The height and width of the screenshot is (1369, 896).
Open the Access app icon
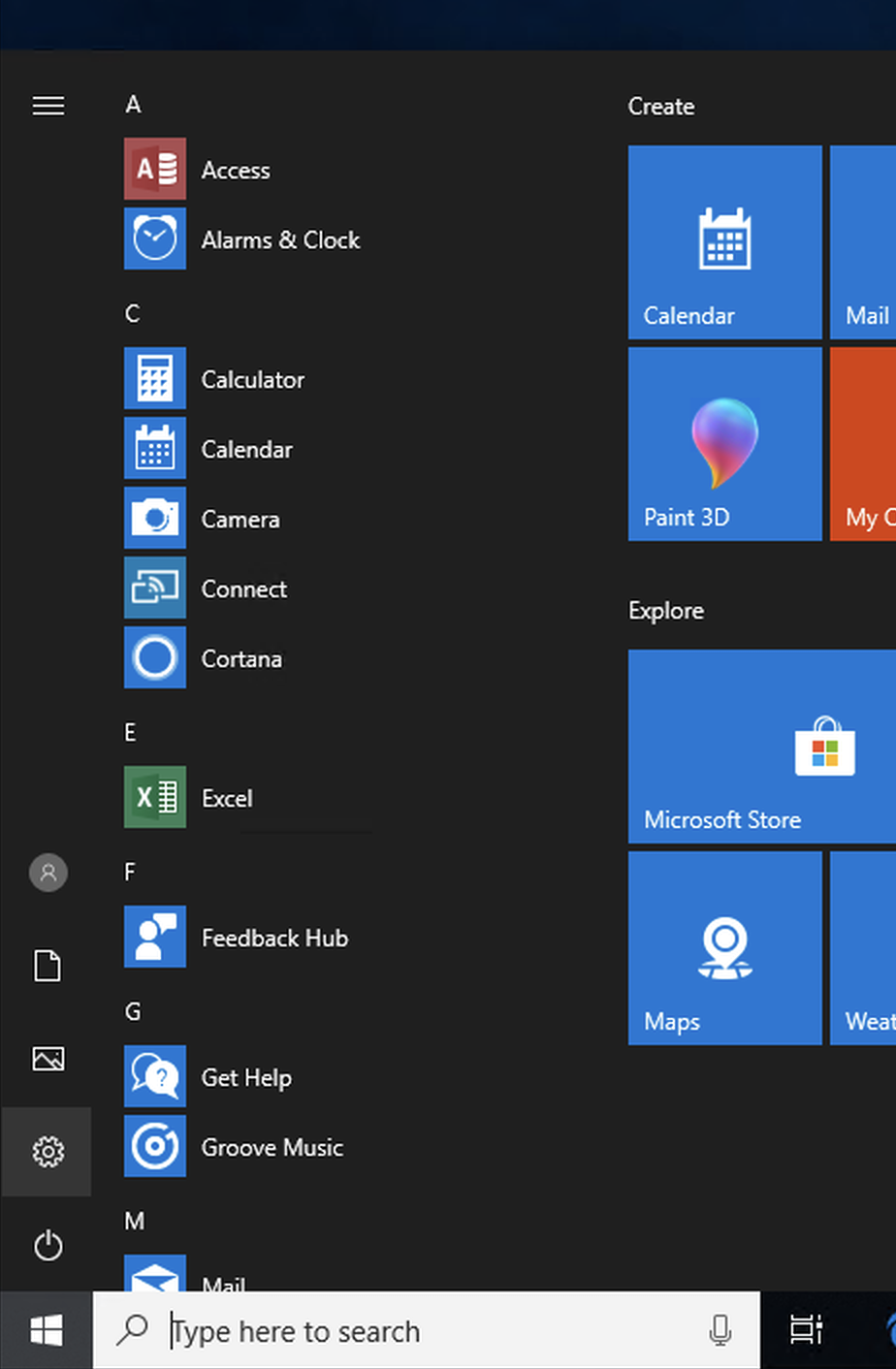point(155,169)
